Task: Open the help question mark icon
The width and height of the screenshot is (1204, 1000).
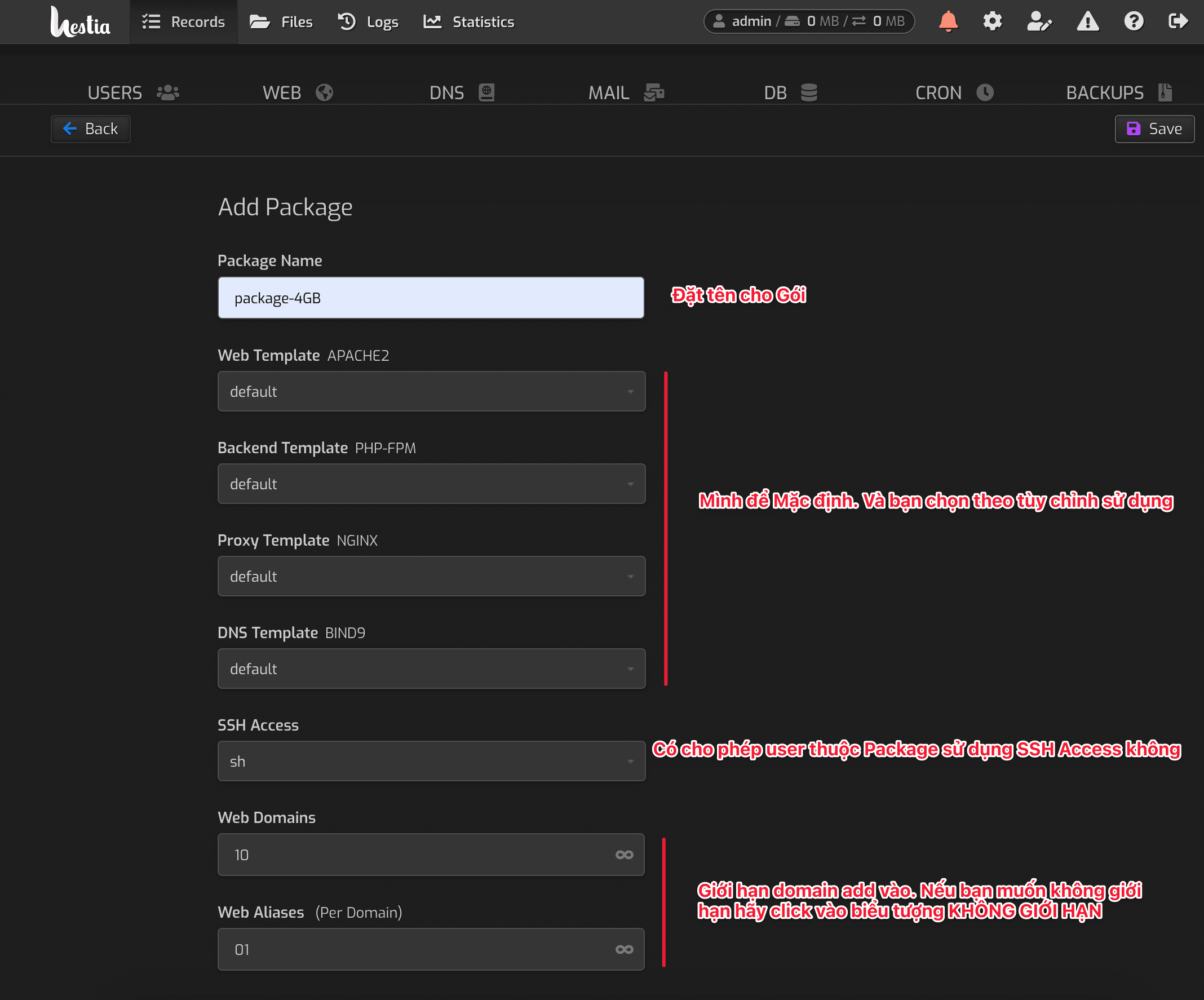Action: pyautogui.click(x=1134, y=22)
